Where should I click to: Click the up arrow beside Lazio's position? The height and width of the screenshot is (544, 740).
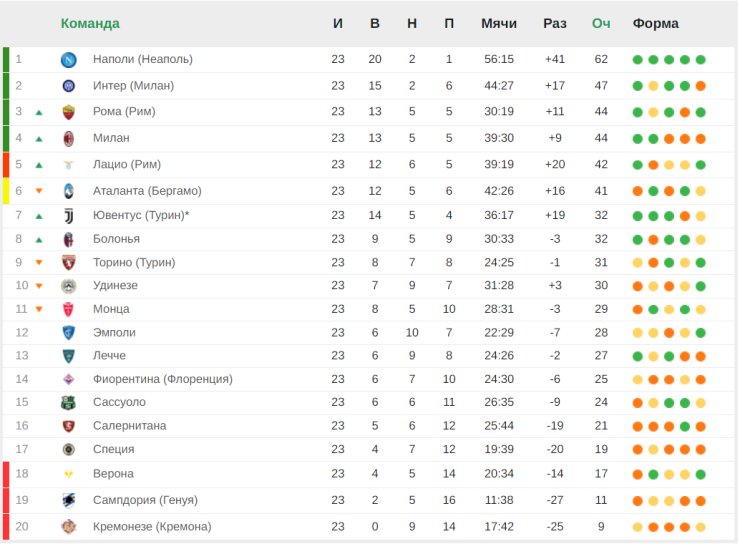click(39, 165)
